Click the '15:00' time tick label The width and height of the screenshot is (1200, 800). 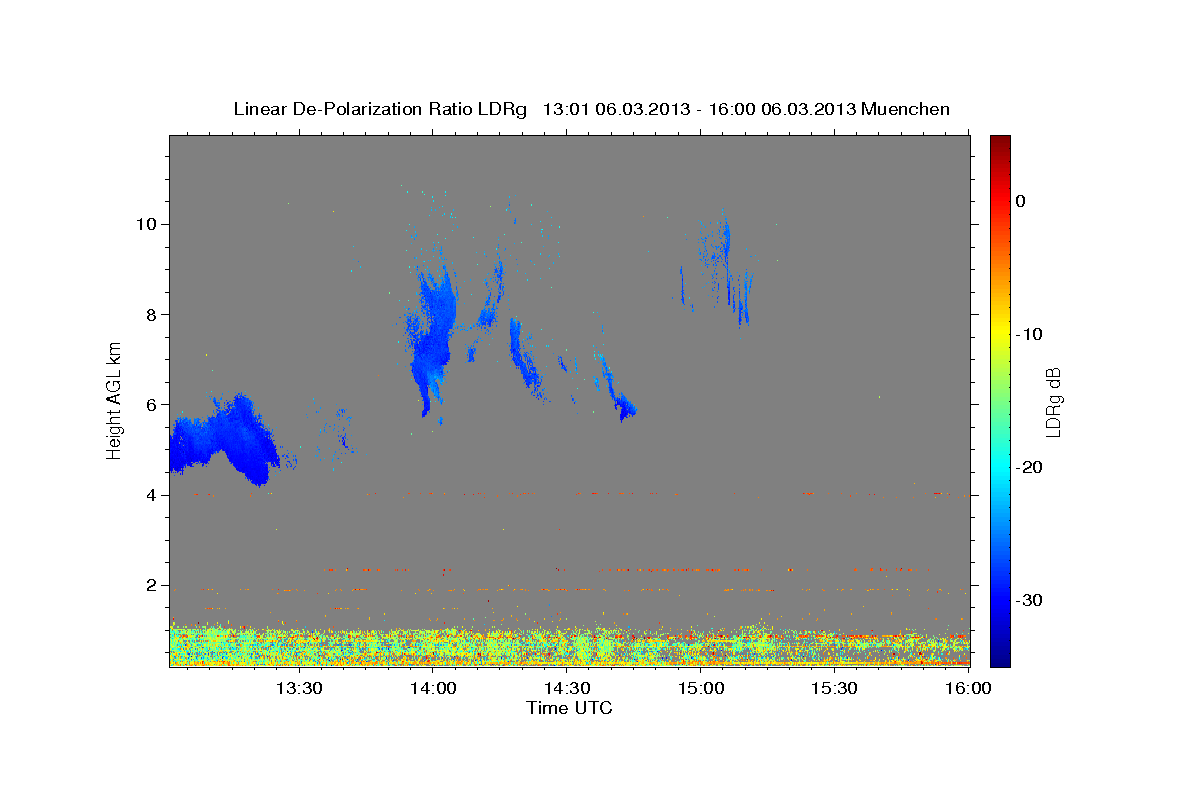click(x=702, y=688)
